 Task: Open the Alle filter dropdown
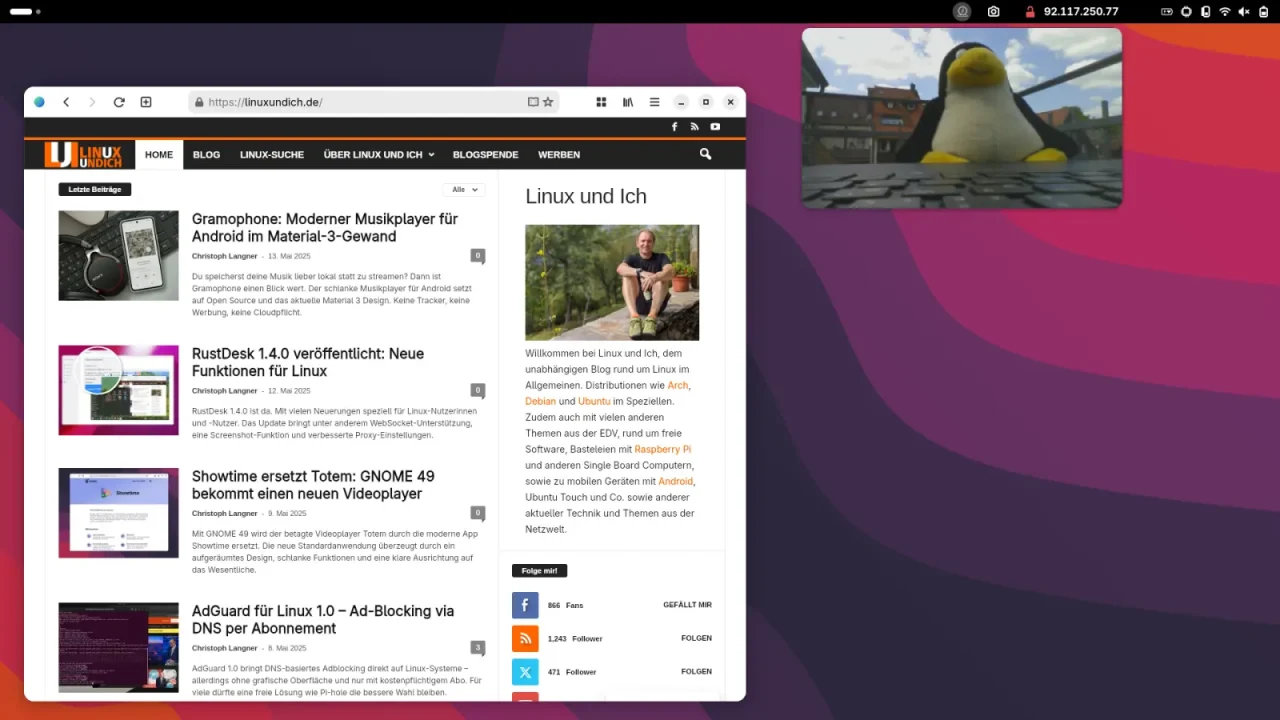464,189
